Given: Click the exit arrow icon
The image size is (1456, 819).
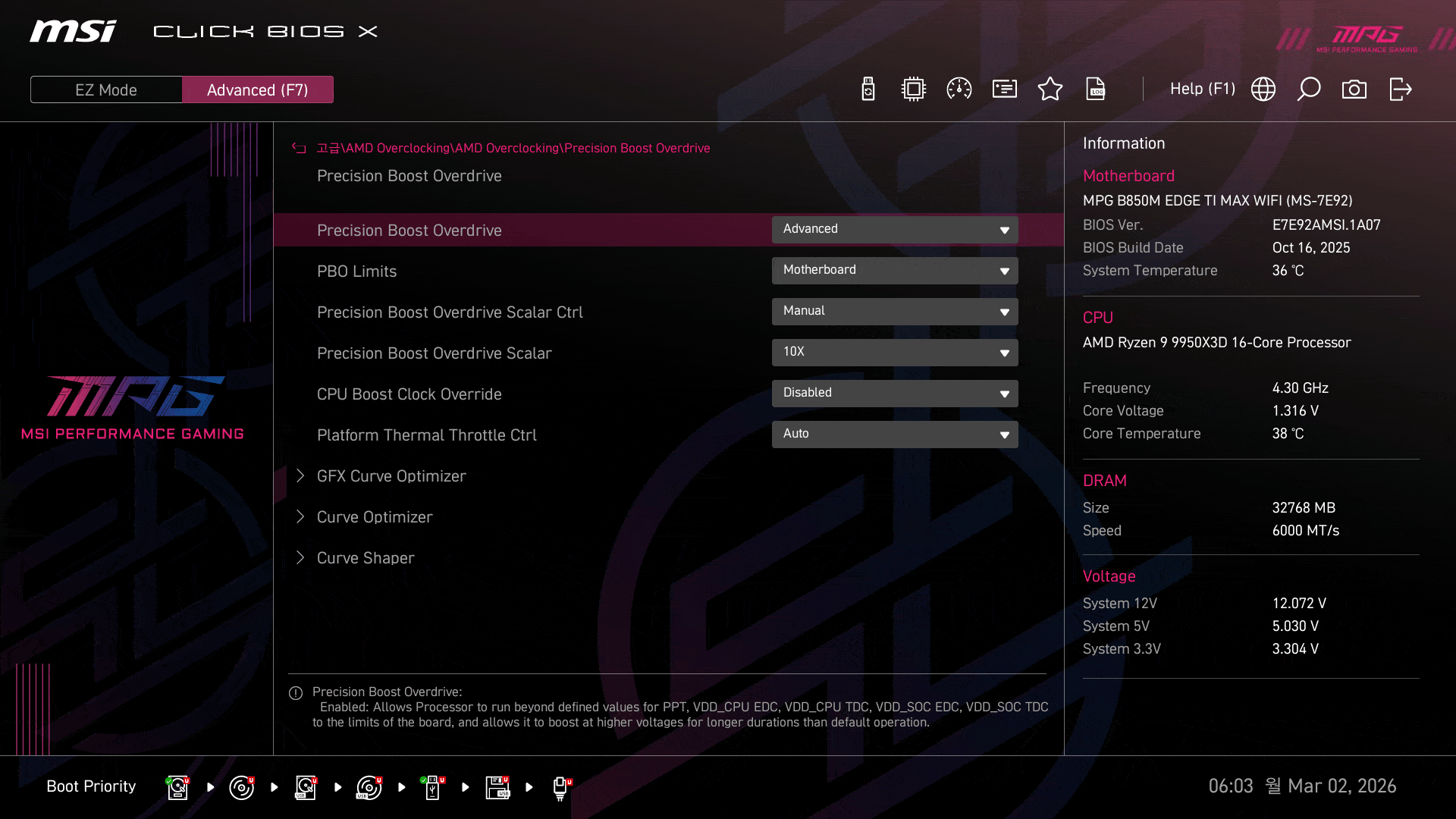Looking at the screenshot, I should click(1400, 89).
